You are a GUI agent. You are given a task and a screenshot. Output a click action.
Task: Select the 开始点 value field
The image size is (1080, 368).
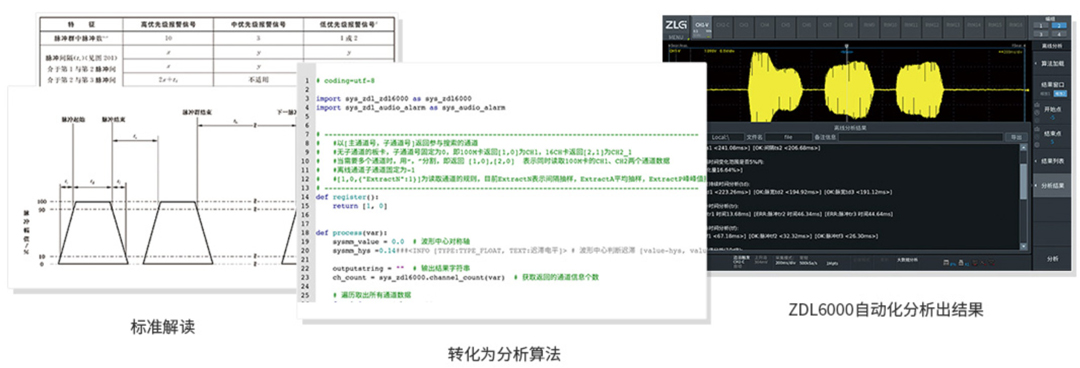(x=1052, y=118)
